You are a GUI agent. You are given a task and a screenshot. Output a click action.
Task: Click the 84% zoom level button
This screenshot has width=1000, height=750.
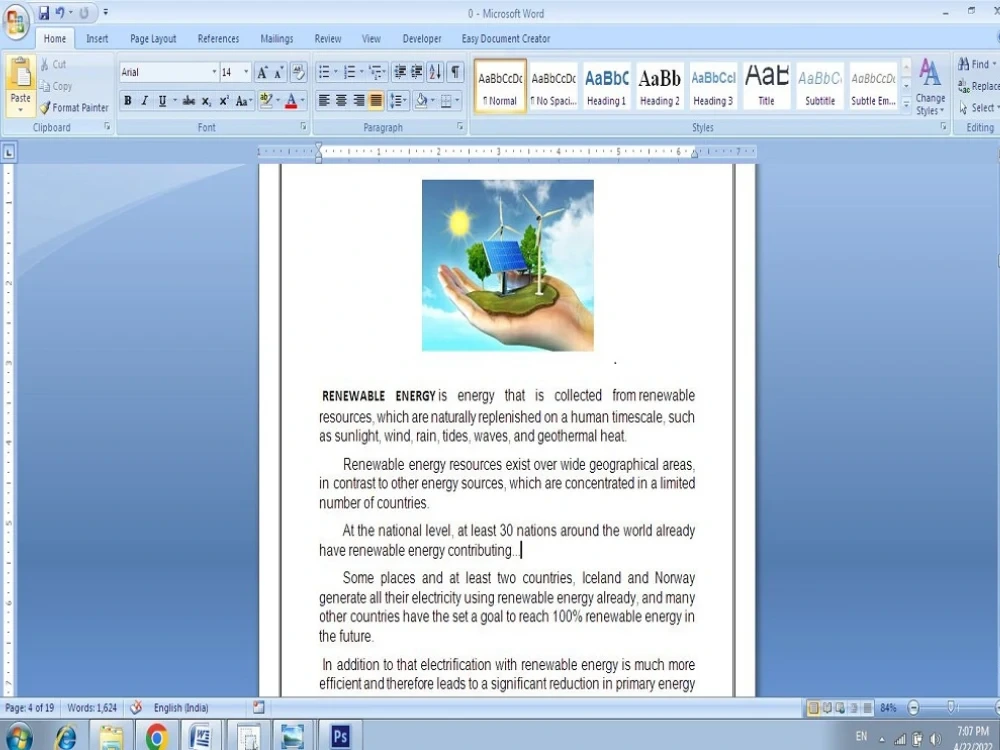[x=888, y=708]
